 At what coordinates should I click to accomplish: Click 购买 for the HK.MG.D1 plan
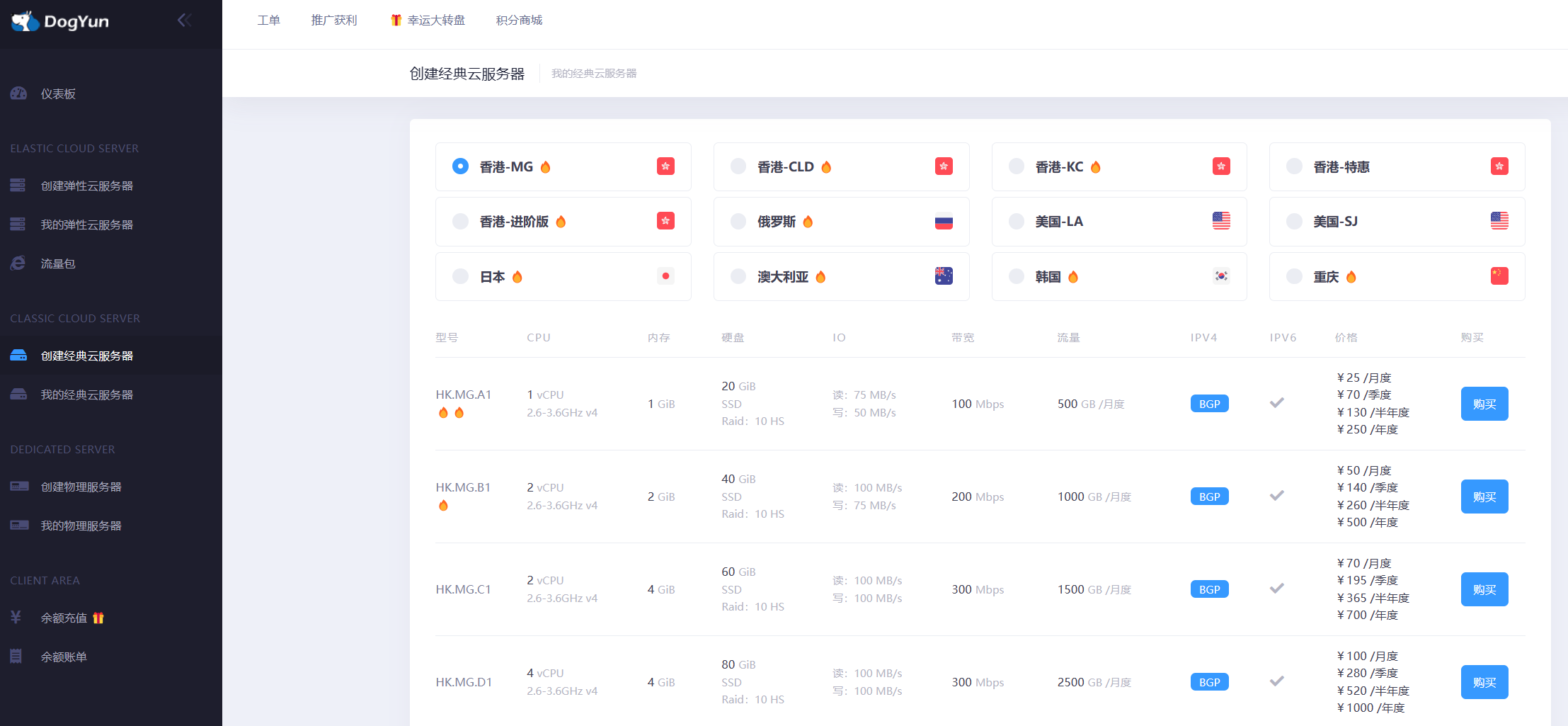pyautogui.click(x=1484, y=681)
